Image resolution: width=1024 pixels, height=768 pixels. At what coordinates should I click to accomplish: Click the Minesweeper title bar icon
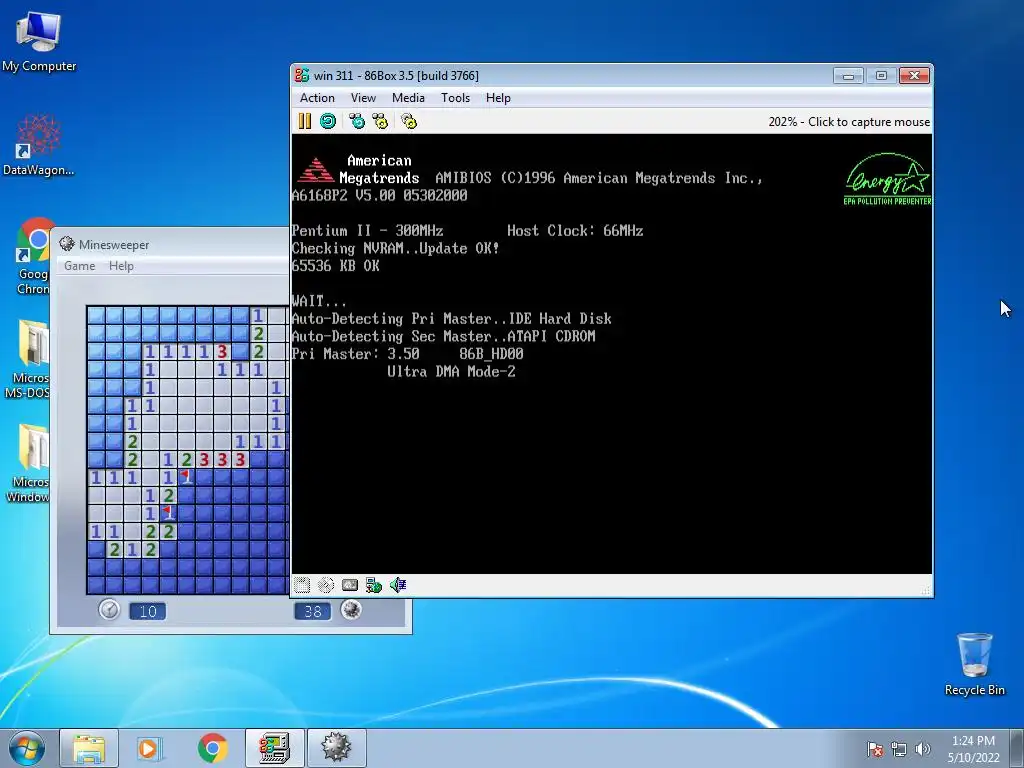coord(67,244)
